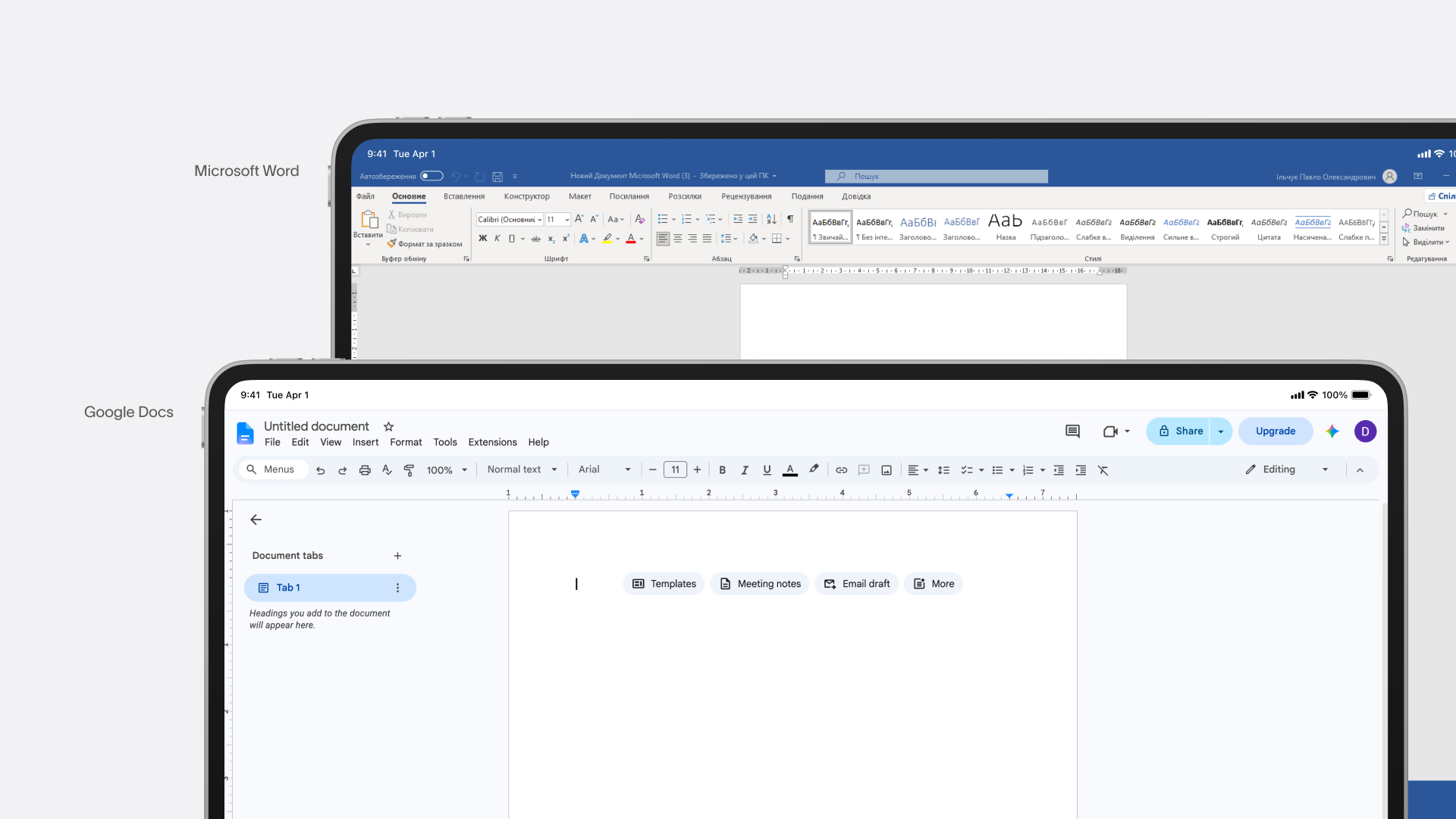Select the Назва style in Word gallery
Image resolution: width=1456 pixels, height=819 pixels.
[x=1006, y=227]
